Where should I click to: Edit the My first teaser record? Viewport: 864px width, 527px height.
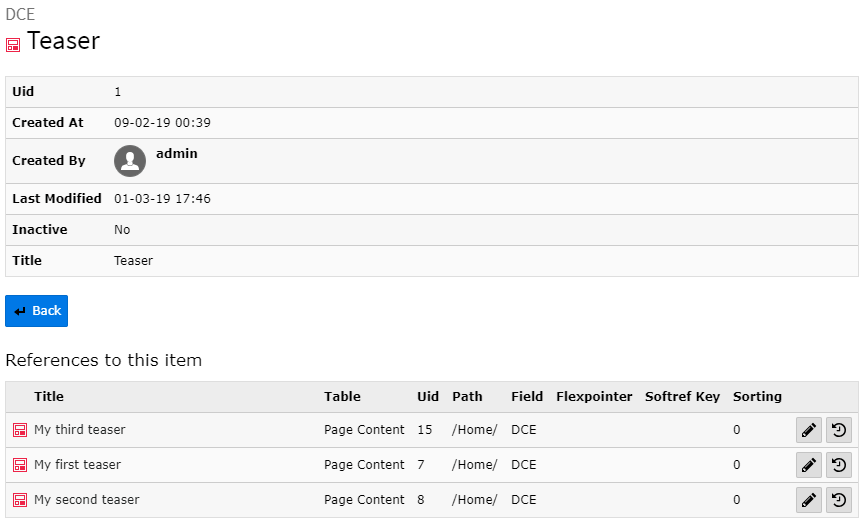[x=809, y=465]
